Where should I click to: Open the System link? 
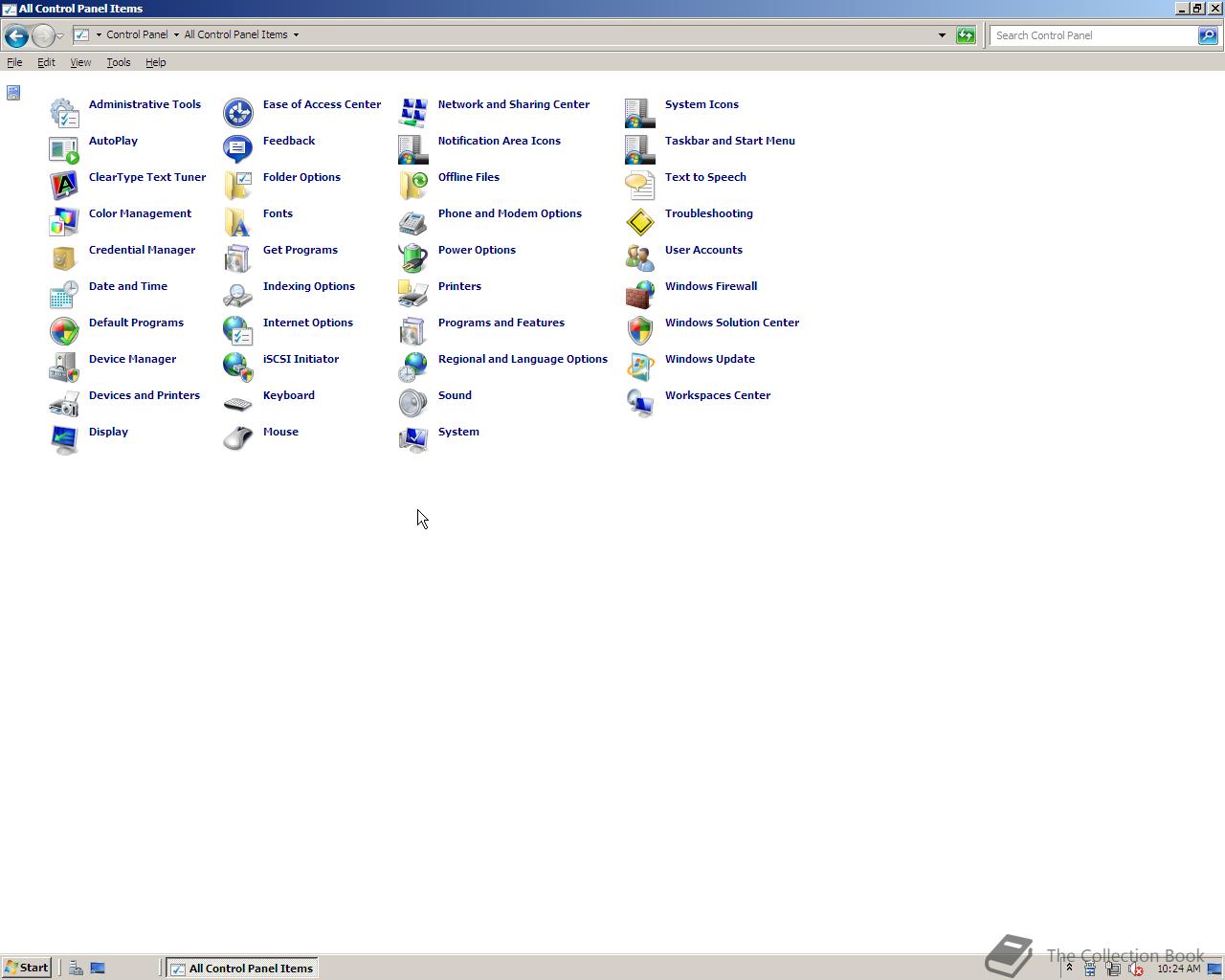(x=458, y=432)
